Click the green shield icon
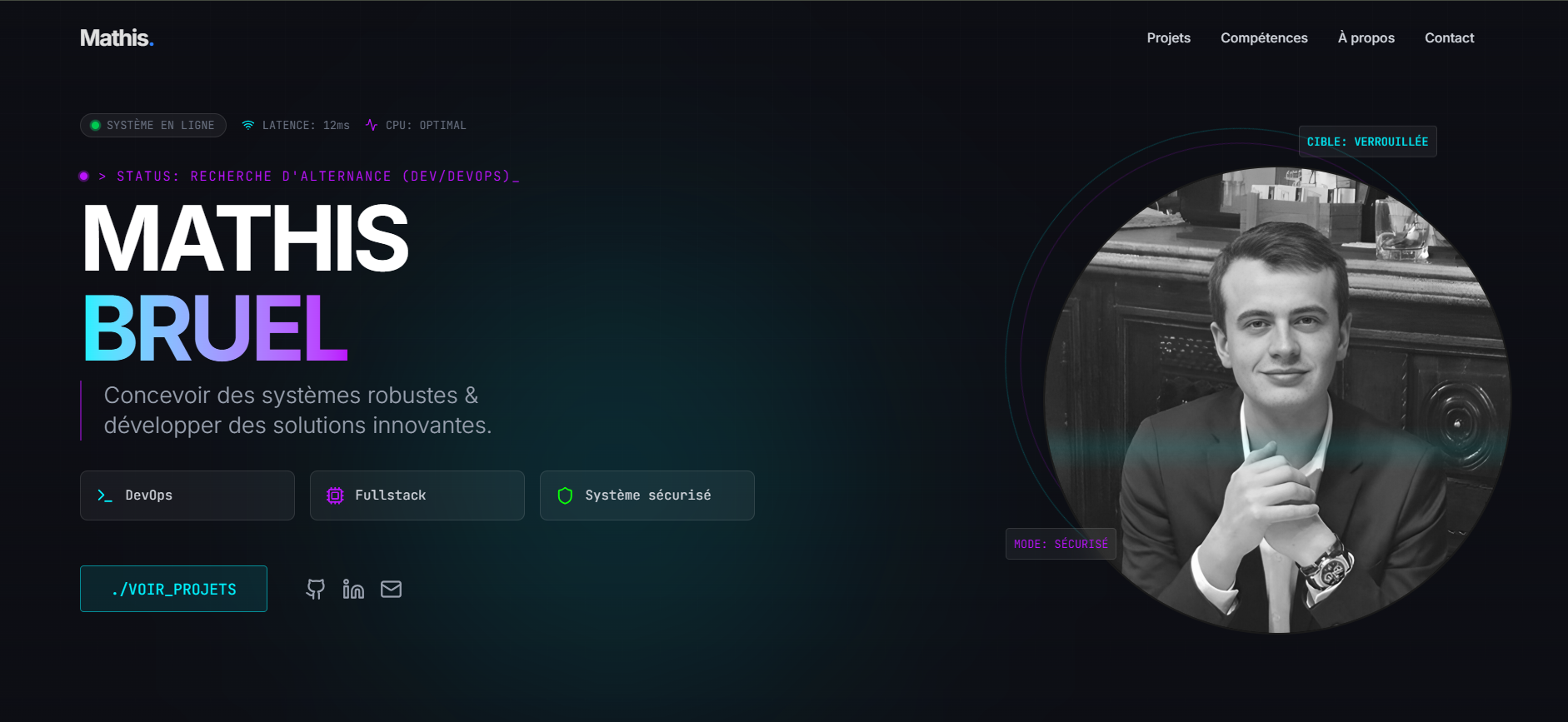Image resolution: width=1568 pixels, height=722 pixels. pyautogui.click(x=565, y=495)
